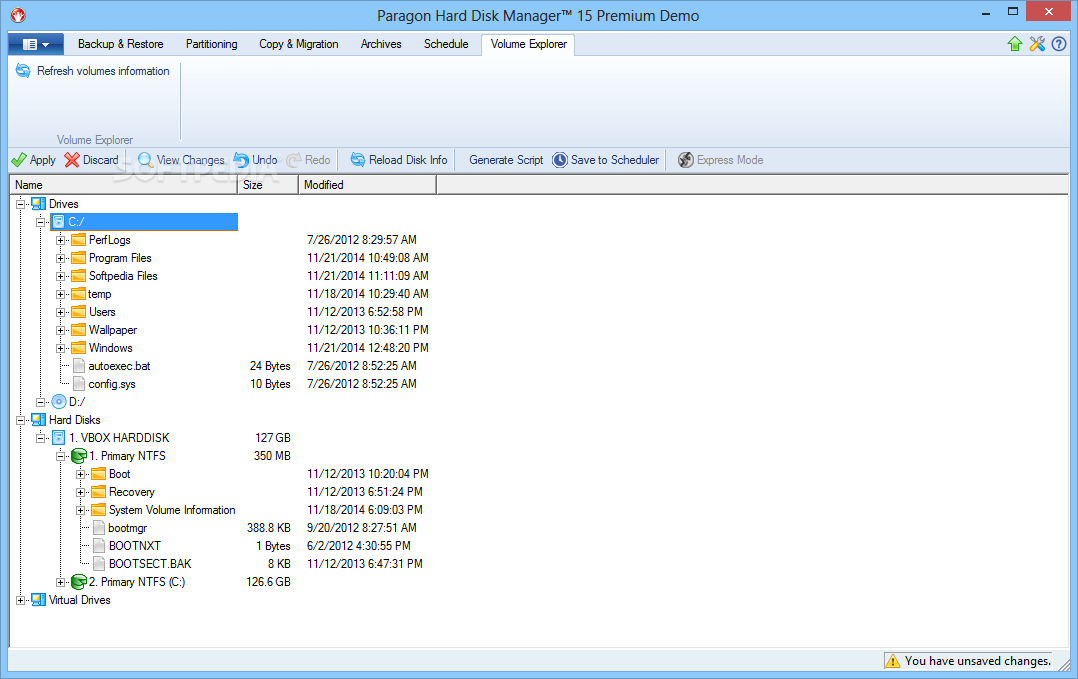Click the Undo arrow icon
Screen dimensions: 1078x679
tap(241, 160)
